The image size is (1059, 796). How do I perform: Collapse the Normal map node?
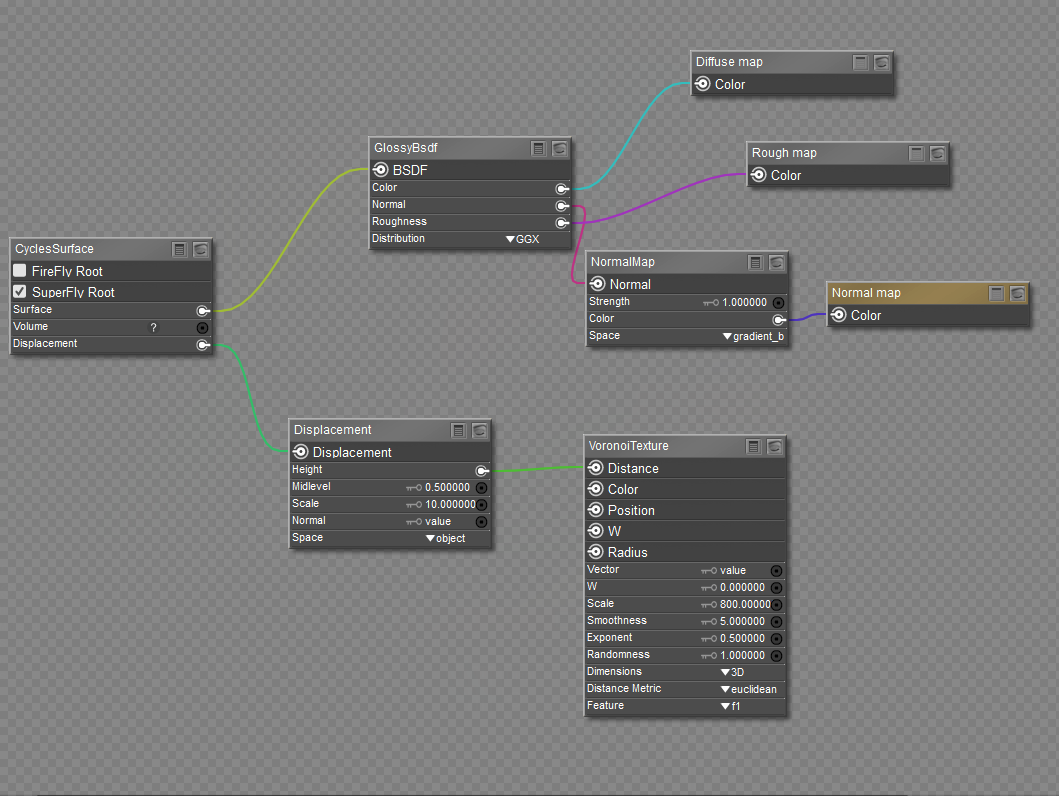coord(996,294)
